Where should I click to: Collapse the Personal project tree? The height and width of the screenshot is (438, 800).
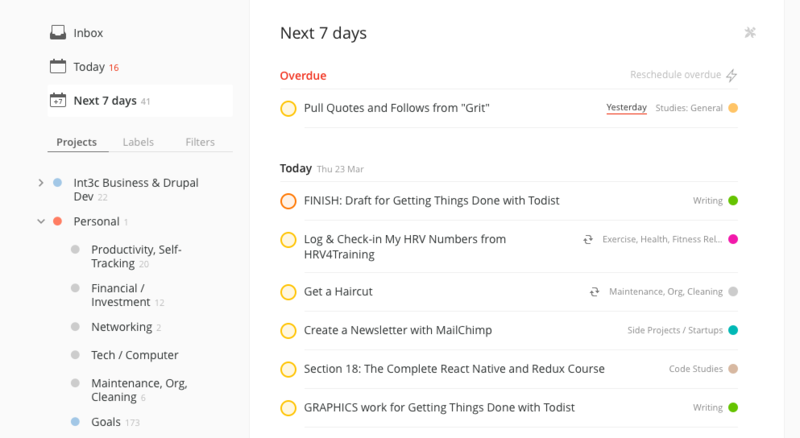pyautogui.click(x=40, y=221)
